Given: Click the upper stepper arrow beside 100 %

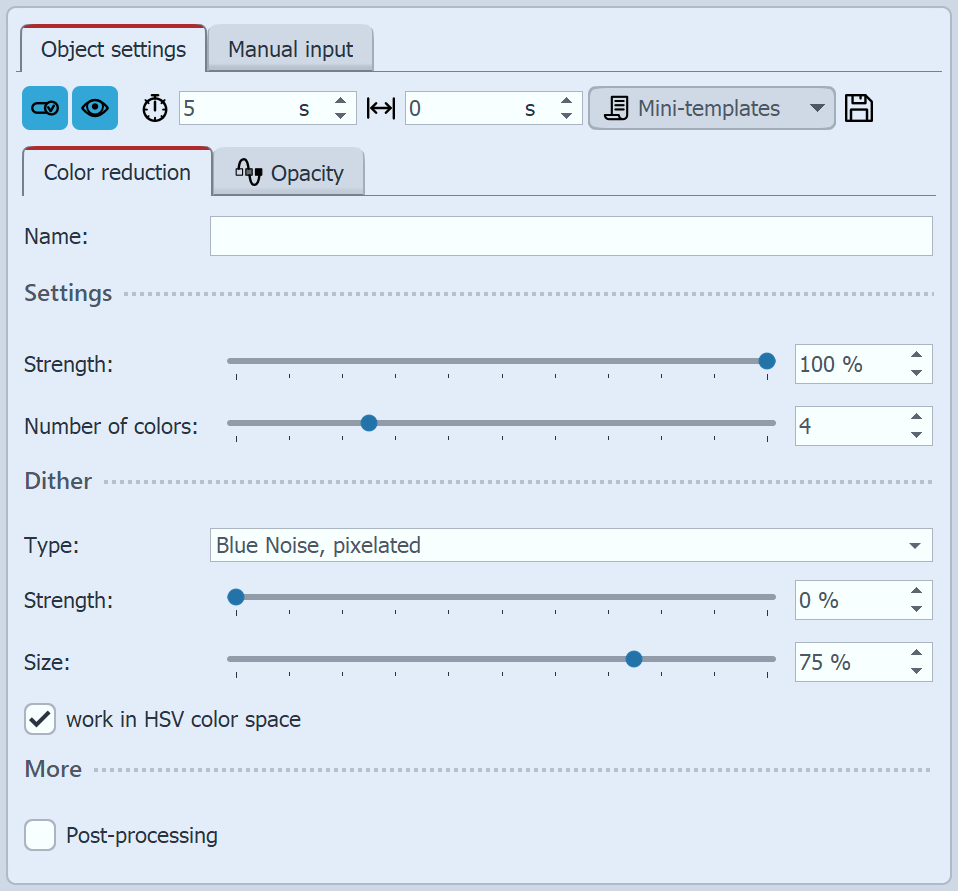Looking at the screenshot, I should pos(916,356).
